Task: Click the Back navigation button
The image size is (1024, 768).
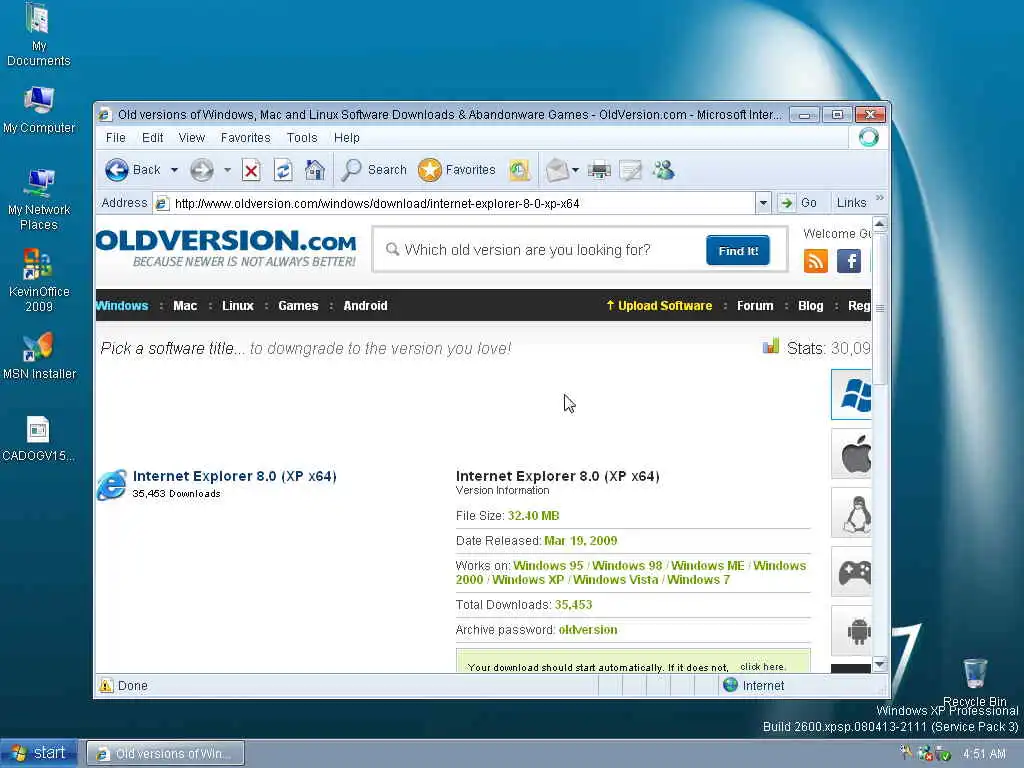Action: point(133,170)
